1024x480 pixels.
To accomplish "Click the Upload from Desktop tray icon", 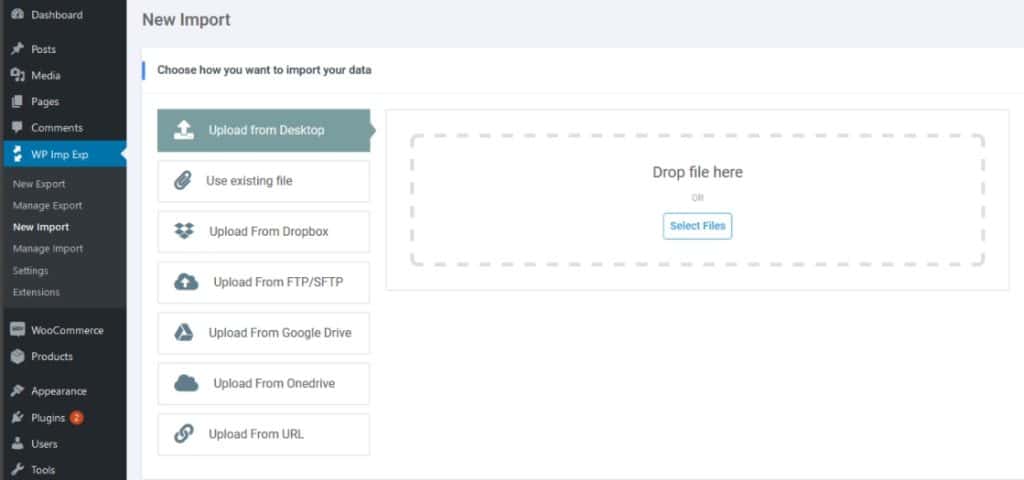I will point(184,130).
